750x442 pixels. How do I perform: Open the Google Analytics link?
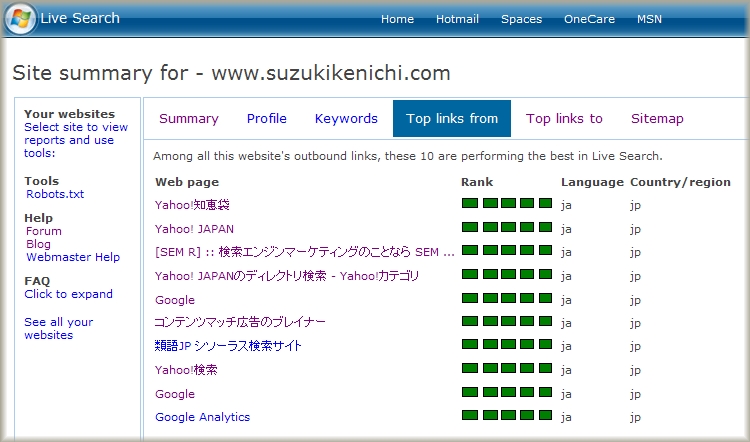pos(202,417)
